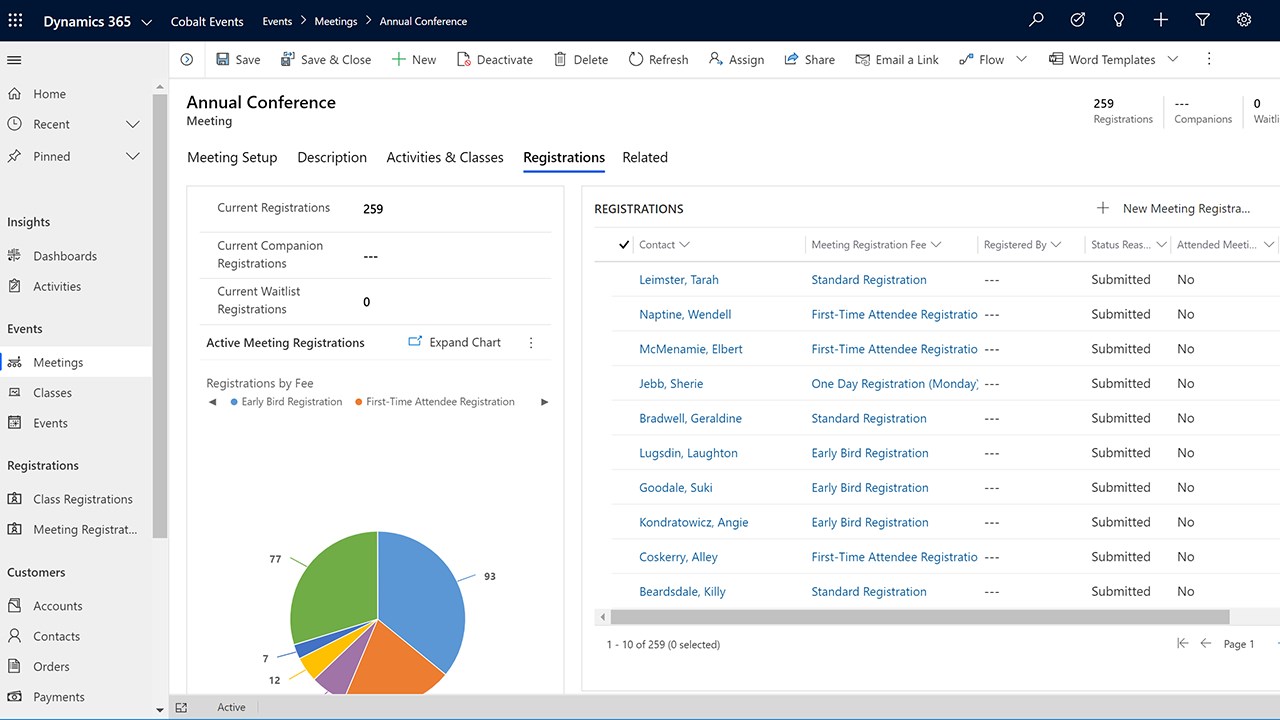The width and height of the screenshot is (1280, 720).
Task: Open Class Registrations in sidebar
Action: (x=82, y=499)
